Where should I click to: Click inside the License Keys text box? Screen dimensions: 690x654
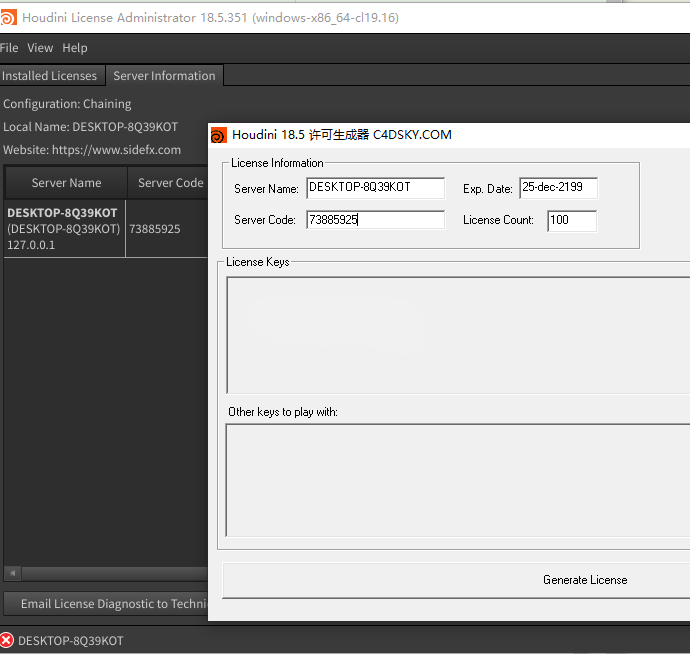[458, 335]
